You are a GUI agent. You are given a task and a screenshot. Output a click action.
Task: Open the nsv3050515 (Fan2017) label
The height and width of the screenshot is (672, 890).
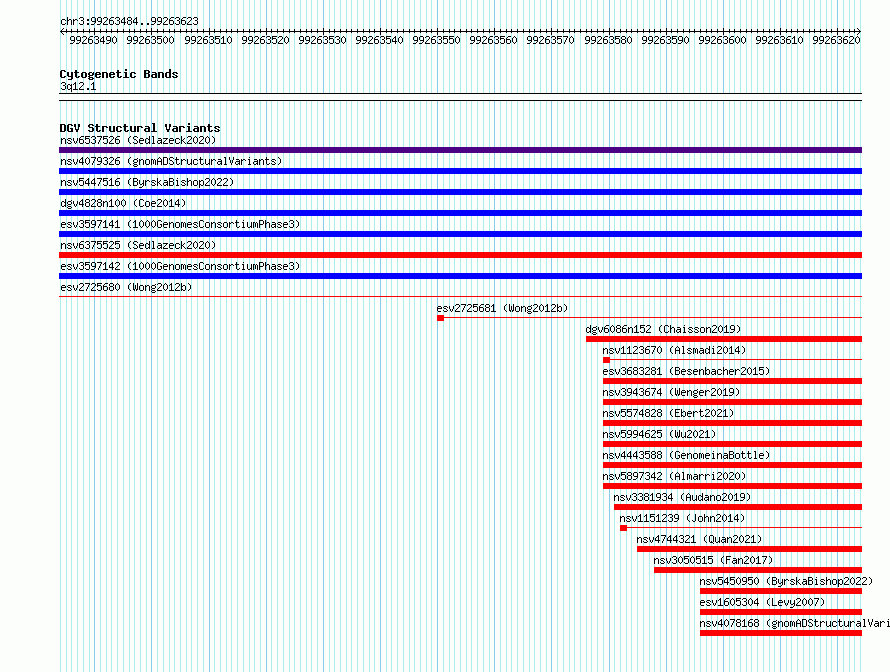point(713,560)
